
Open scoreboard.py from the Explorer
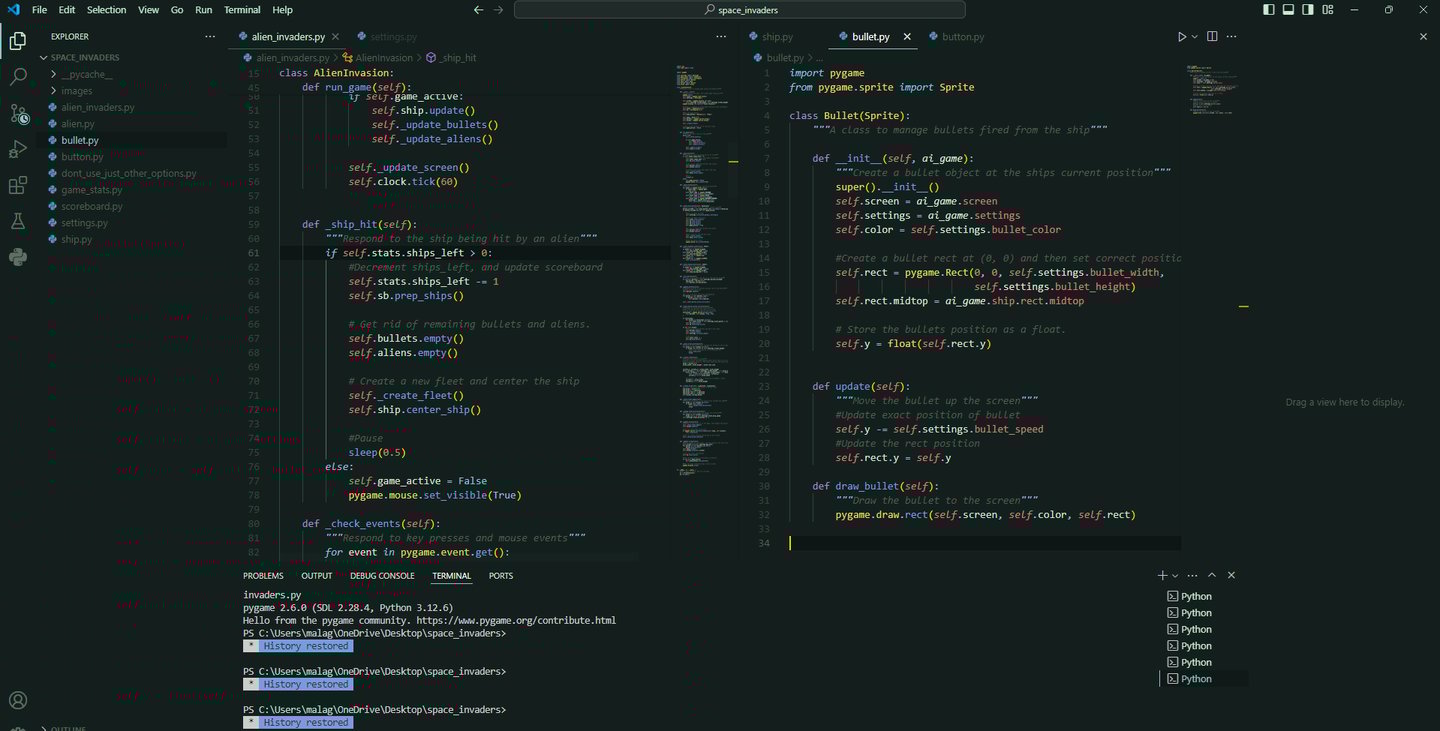92,206
